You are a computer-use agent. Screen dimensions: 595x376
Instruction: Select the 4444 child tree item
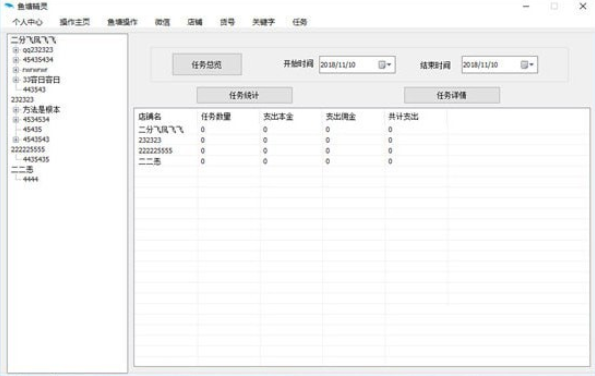pos(30,179)
